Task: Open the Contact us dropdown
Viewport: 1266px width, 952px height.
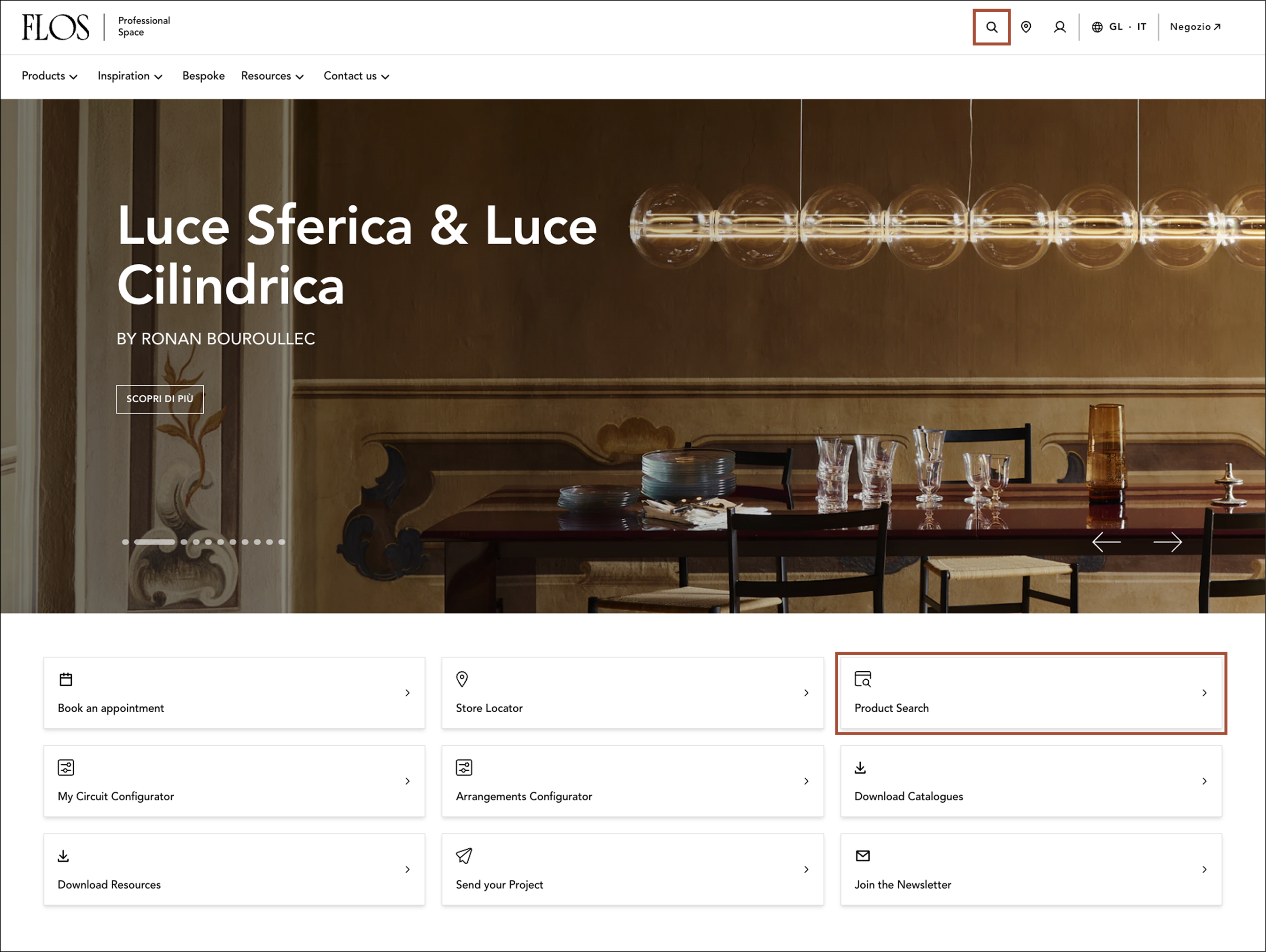Action: 356,76
